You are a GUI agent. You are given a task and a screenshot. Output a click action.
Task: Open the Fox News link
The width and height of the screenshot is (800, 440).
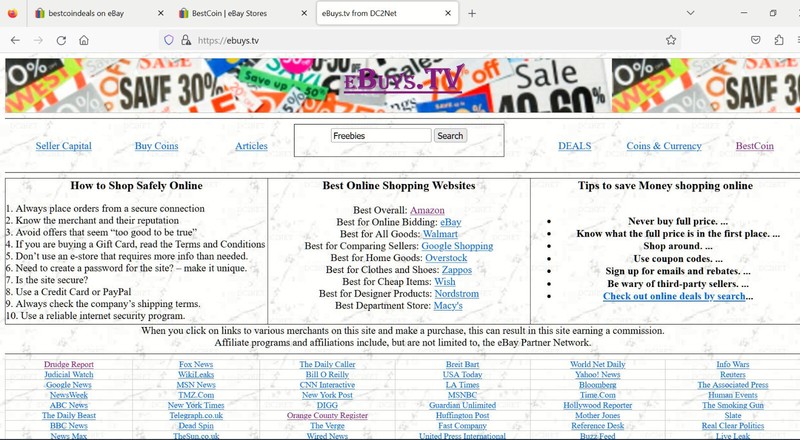(196, 364)
